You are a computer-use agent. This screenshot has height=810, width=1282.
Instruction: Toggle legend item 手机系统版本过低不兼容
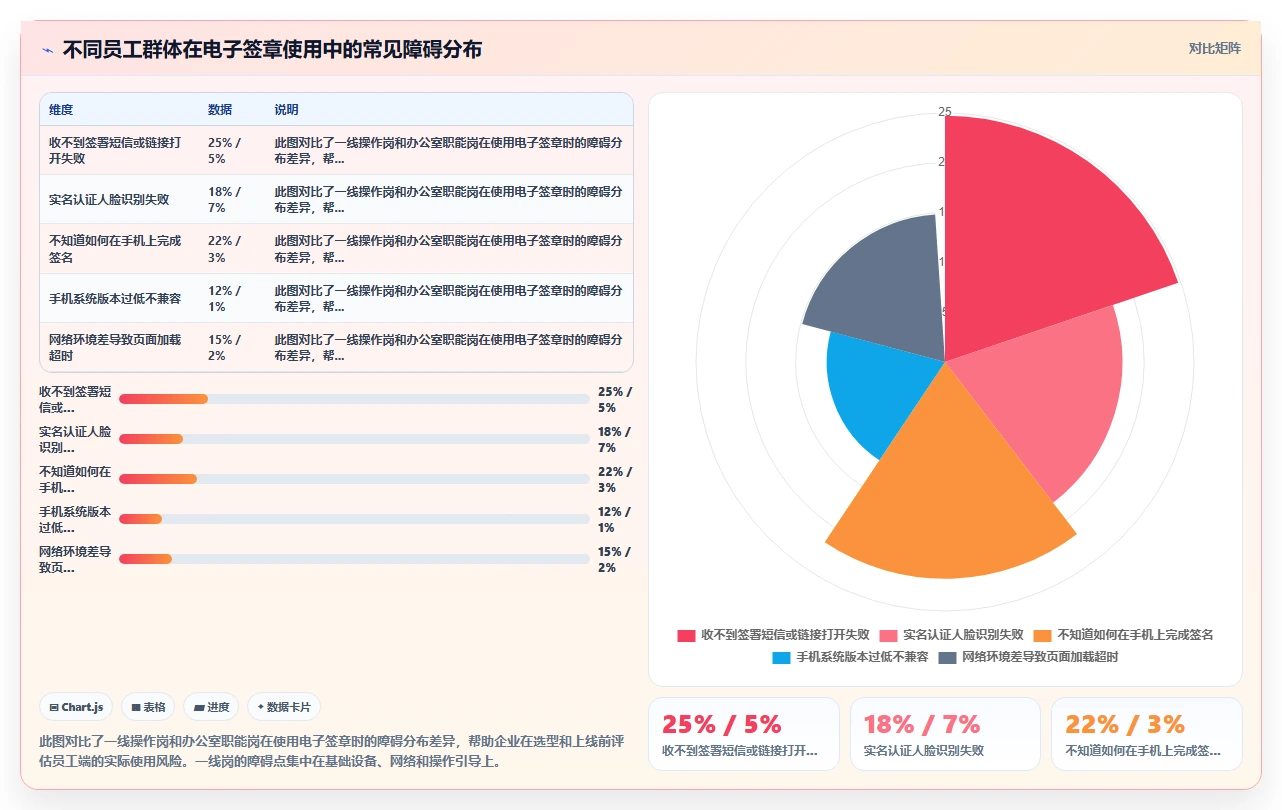tap(850, 657)
